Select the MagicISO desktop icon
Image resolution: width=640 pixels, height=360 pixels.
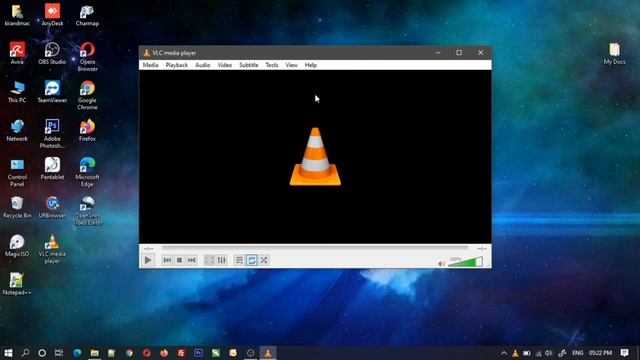point(17,246)
